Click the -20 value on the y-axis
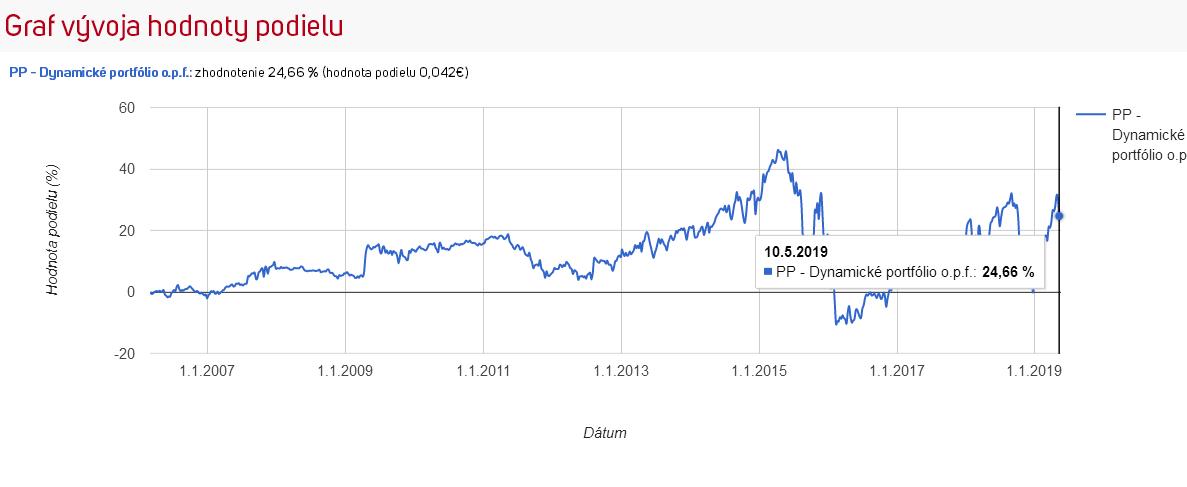Viewport: 1187px width, 487px height. tap(124, 354)
